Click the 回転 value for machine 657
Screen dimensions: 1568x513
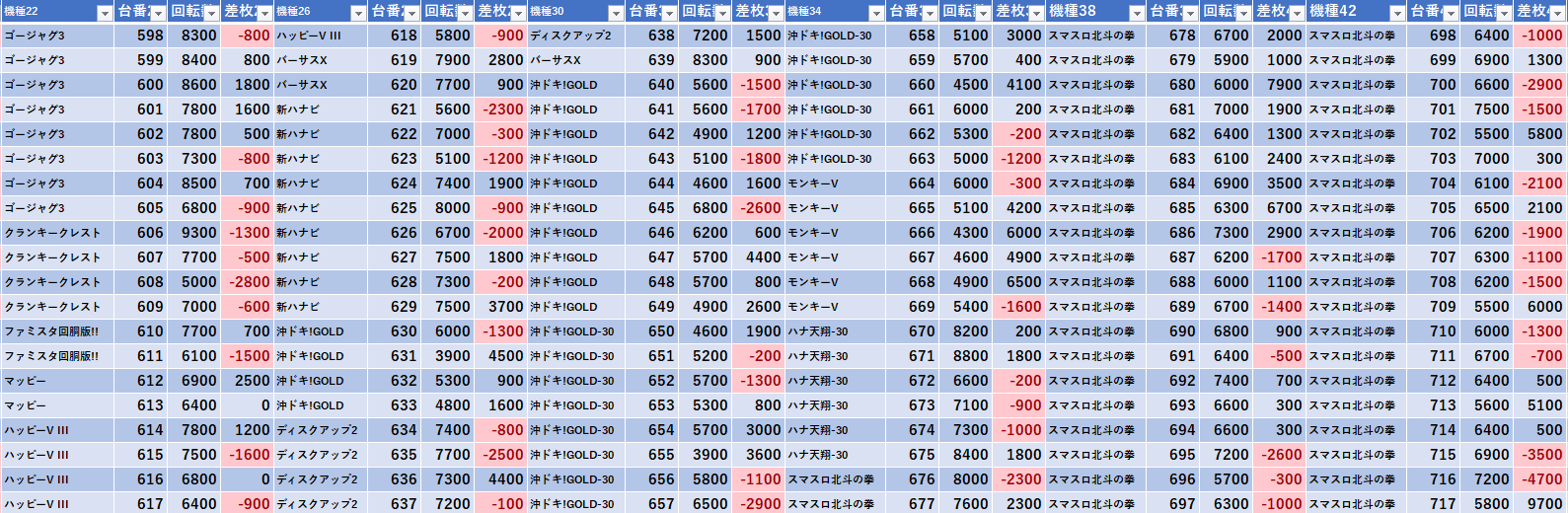(706, 504)
